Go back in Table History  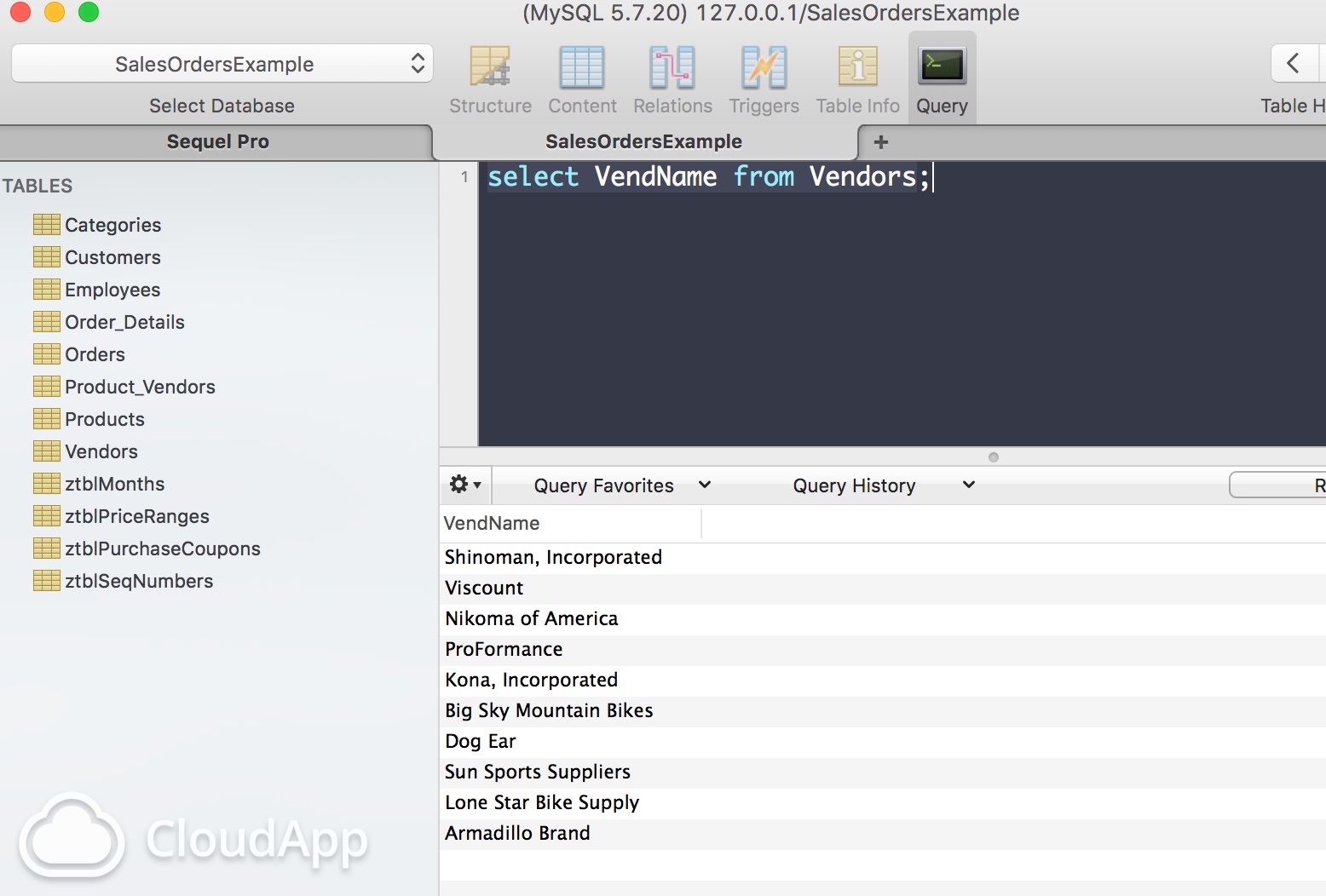(1294, 63)
